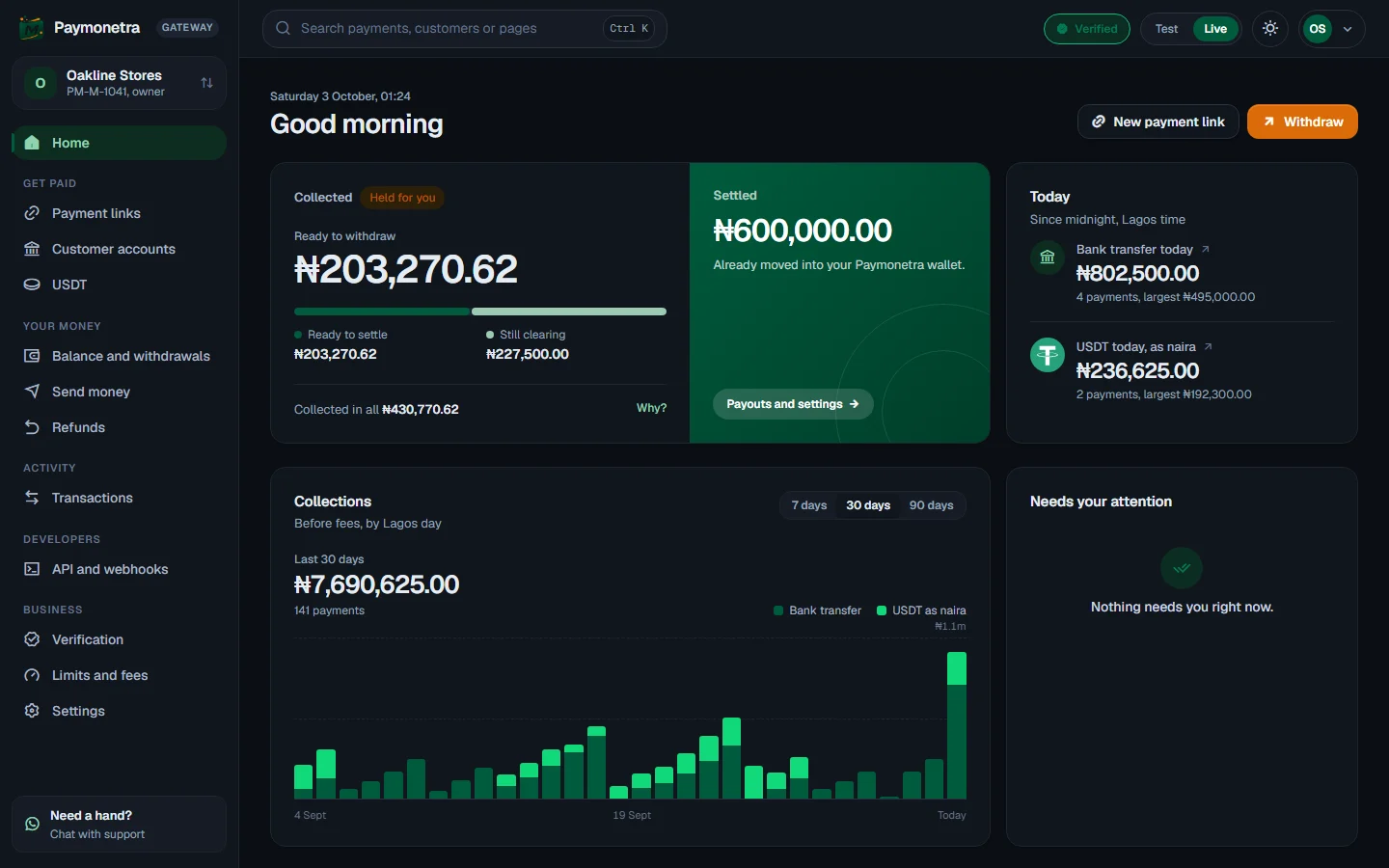
Task: Select the 30 days range tab
Action: (868, 505)
